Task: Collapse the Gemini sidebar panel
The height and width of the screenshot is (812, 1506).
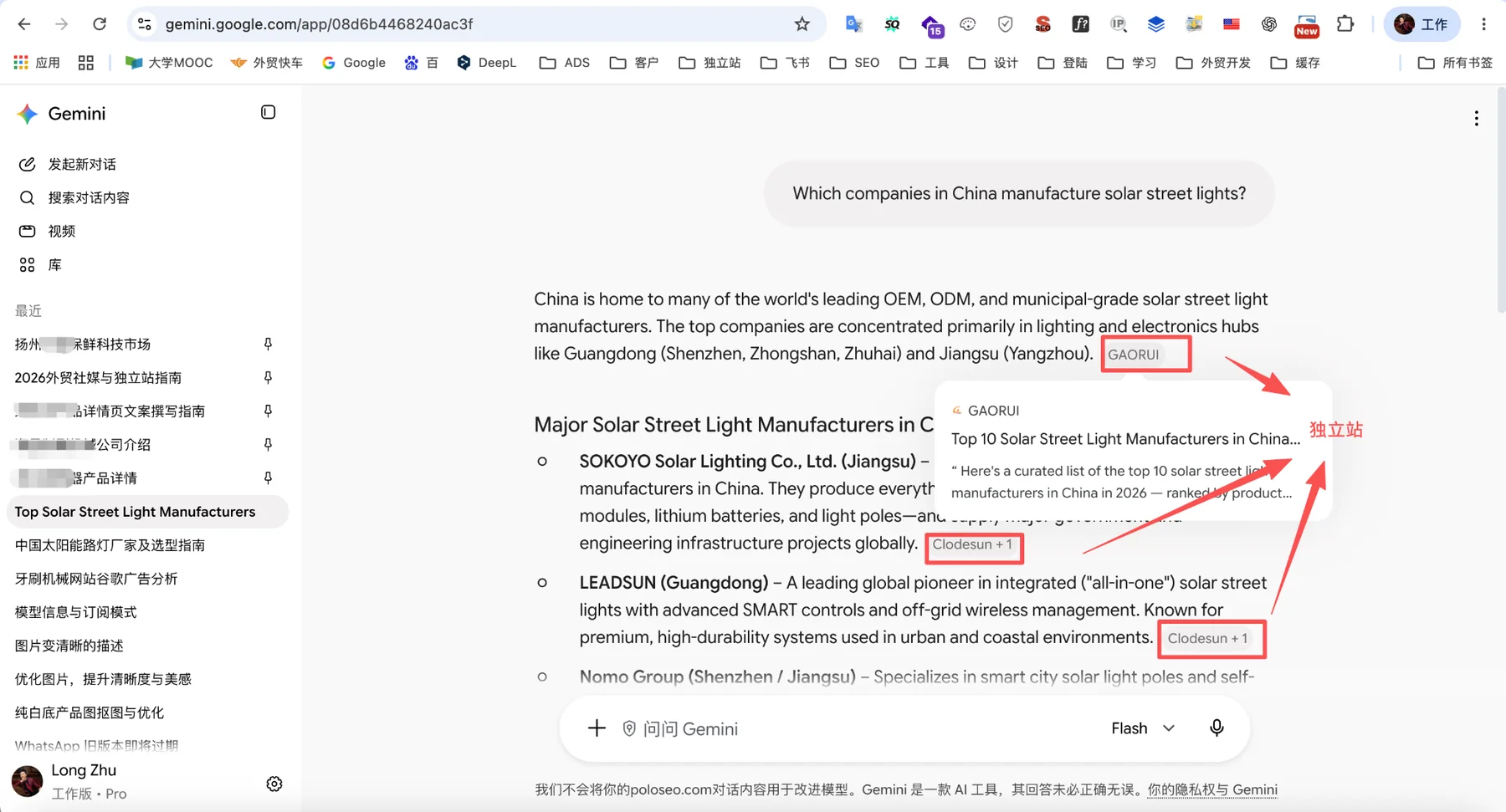Action: 268,112
